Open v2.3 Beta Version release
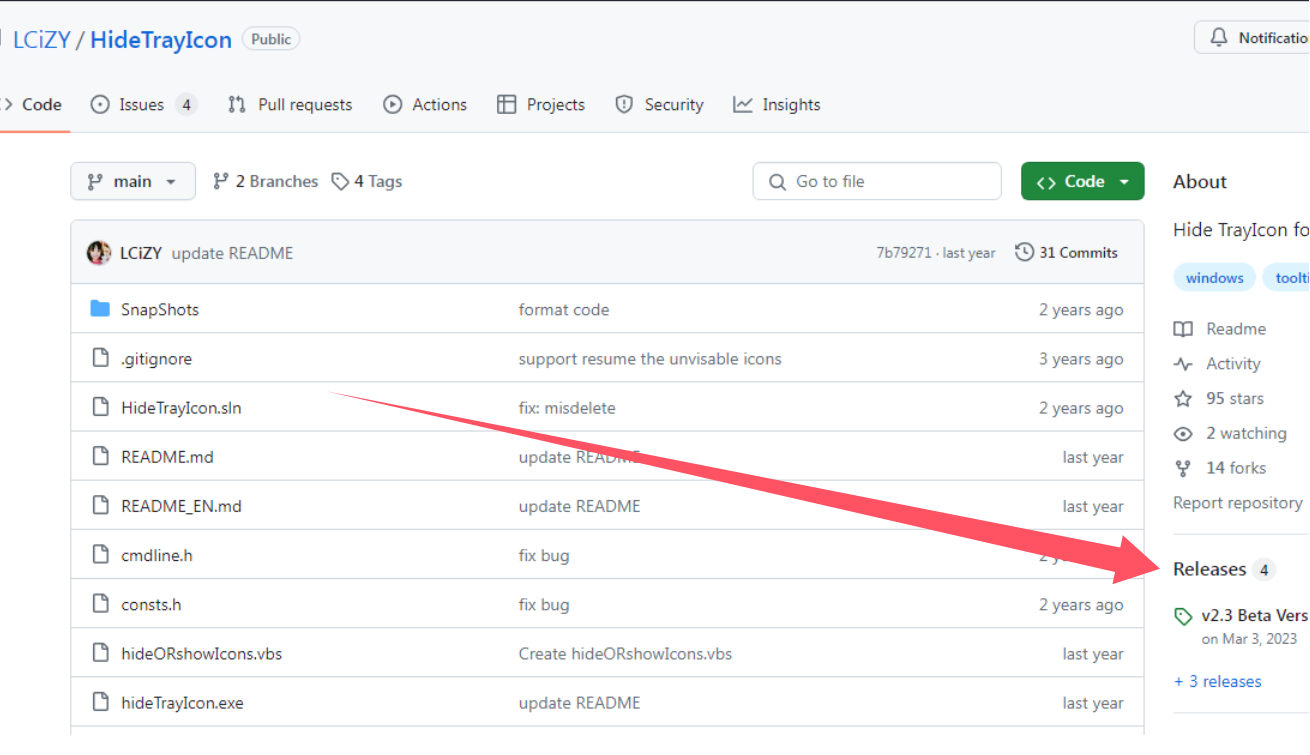The height and width of the screenshot is (755, 1310). pyautogui.click(x=1254, y=615)
